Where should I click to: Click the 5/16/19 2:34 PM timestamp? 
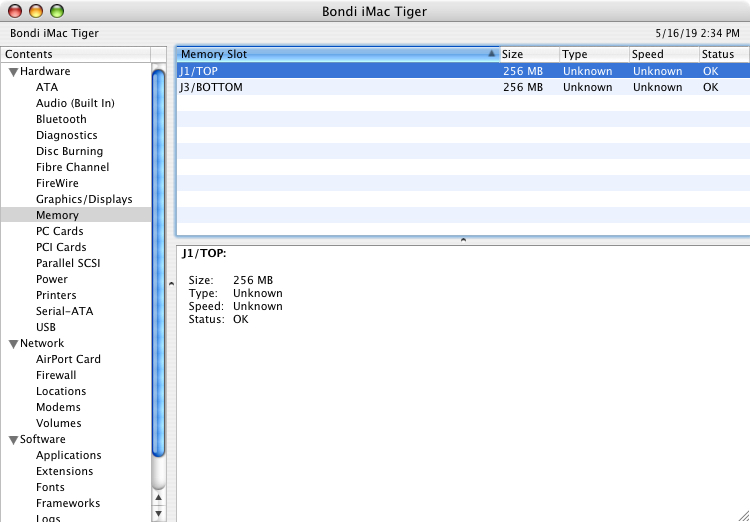(x=697, y=33)
